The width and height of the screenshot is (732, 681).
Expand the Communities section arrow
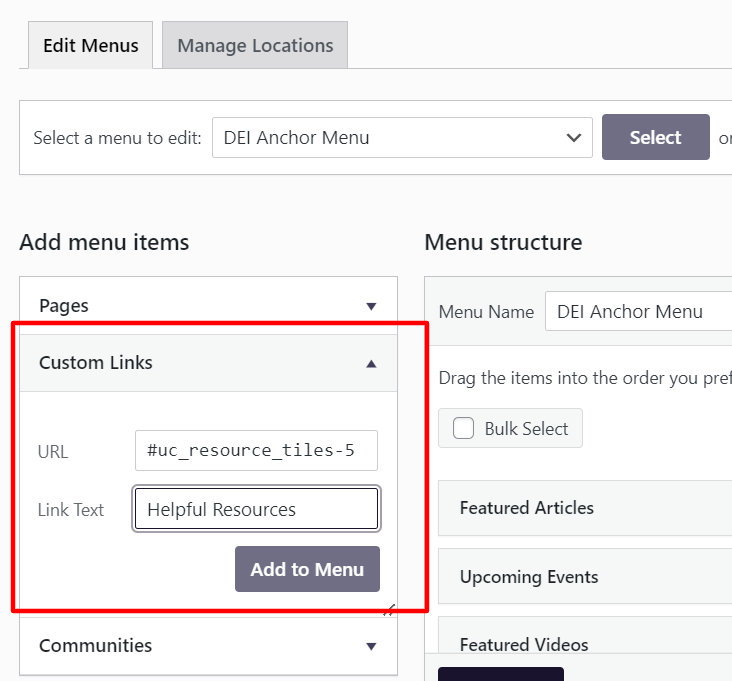coord(371,646)
